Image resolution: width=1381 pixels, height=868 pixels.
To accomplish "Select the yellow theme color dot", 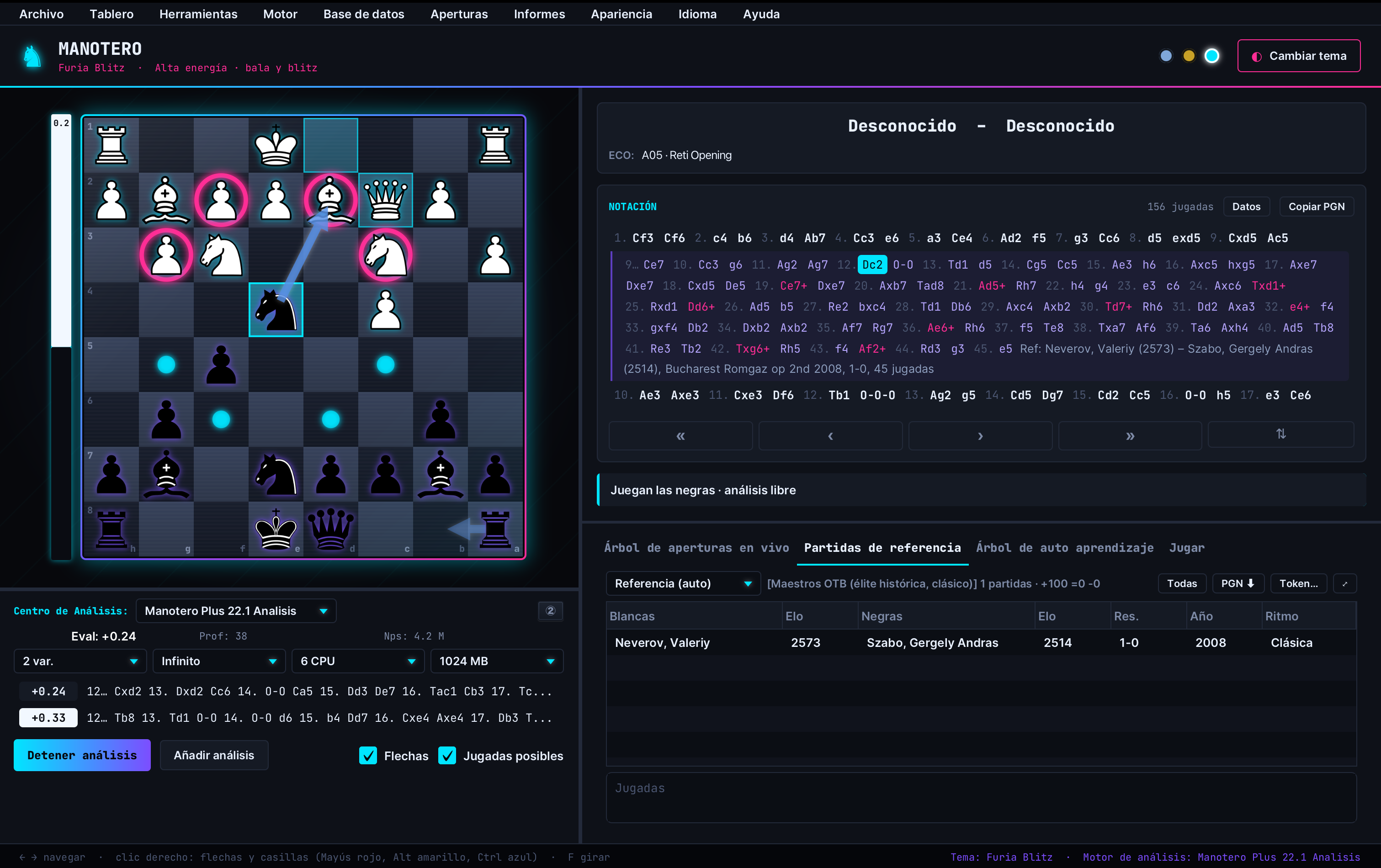I will [x=1189, y=56].
